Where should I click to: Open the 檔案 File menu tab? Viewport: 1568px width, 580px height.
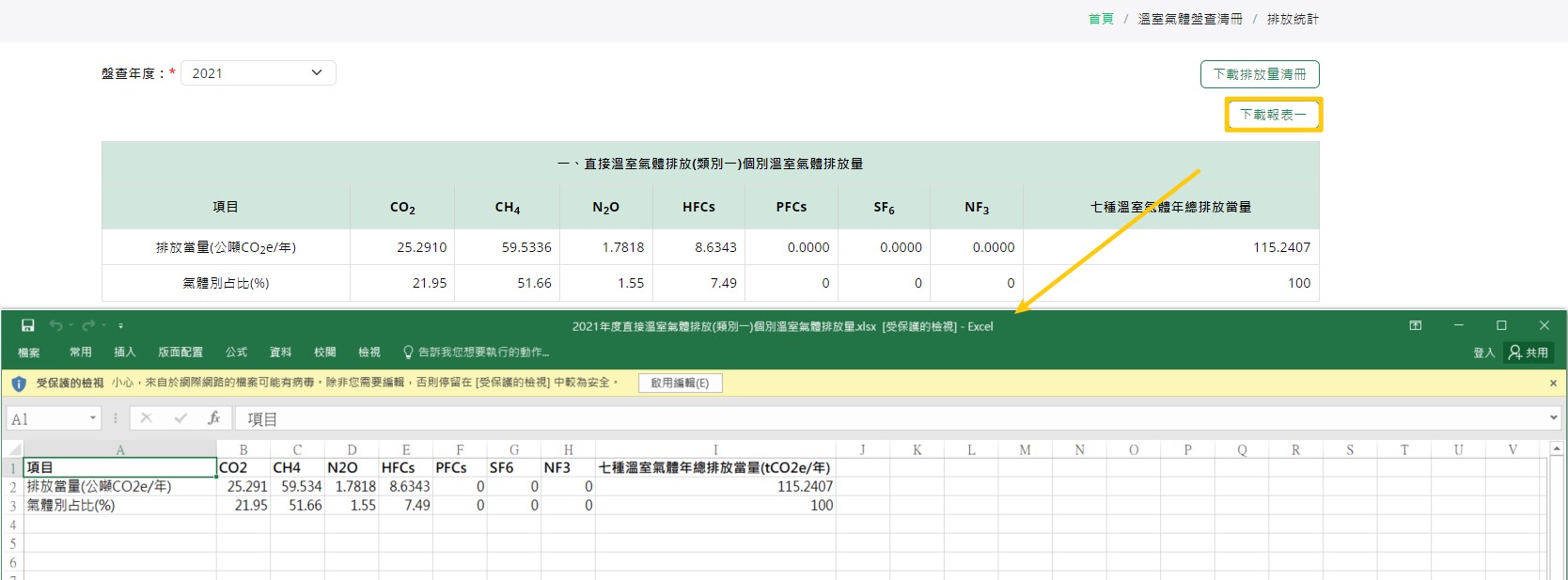[x=29, y=353]
